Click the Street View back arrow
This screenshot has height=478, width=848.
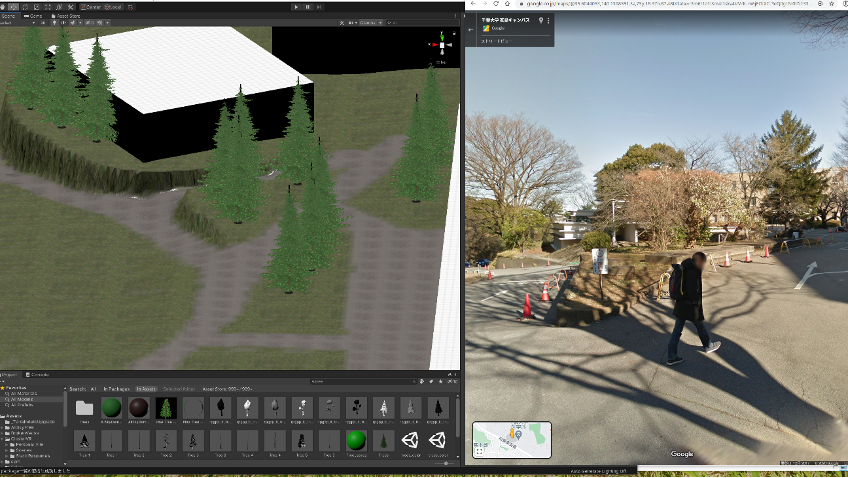pyautogui.click(x=471, y=30)
